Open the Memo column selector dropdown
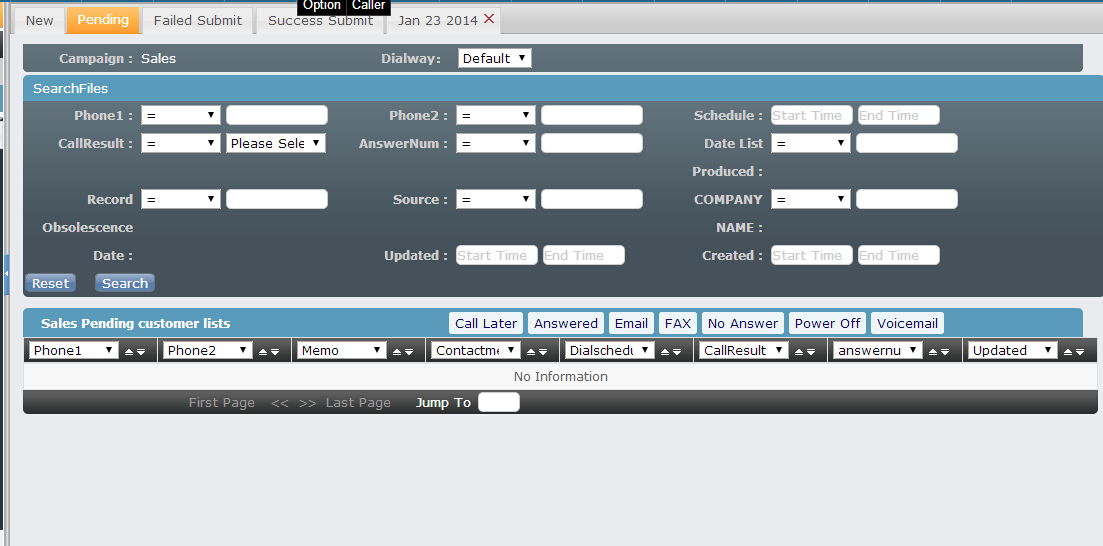1103x546 pixels. [x=341, y=351]
